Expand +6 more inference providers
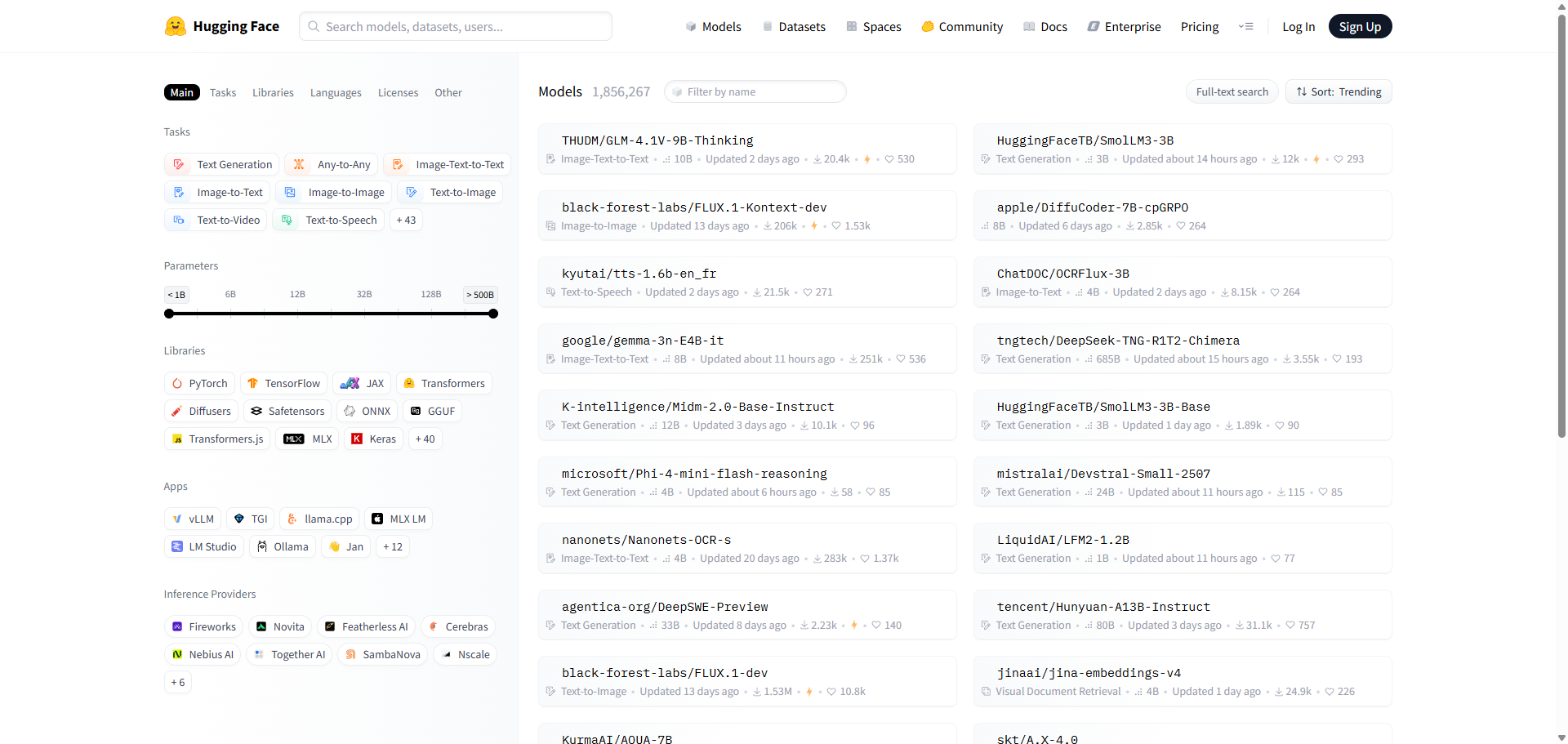The height and width of the screenshot is (744, 1568). 178,682
